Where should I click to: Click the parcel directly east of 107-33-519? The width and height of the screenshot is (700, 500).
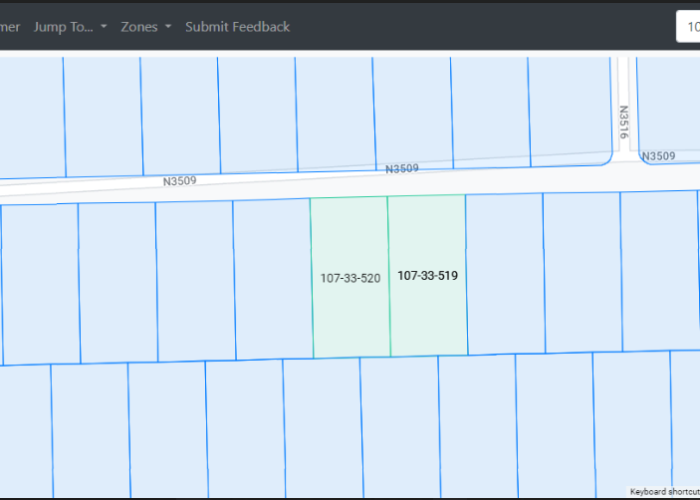tap(505, 273)
